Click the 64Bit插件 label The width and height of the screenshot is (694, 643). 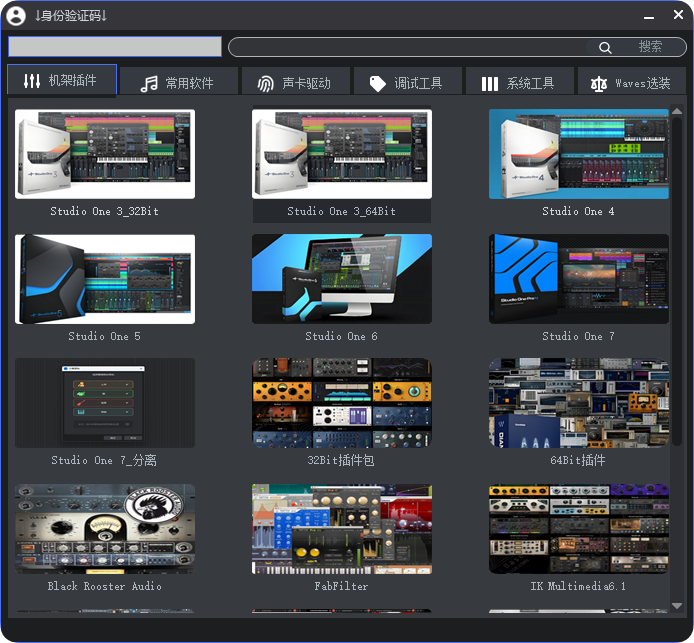coord(578,461)
